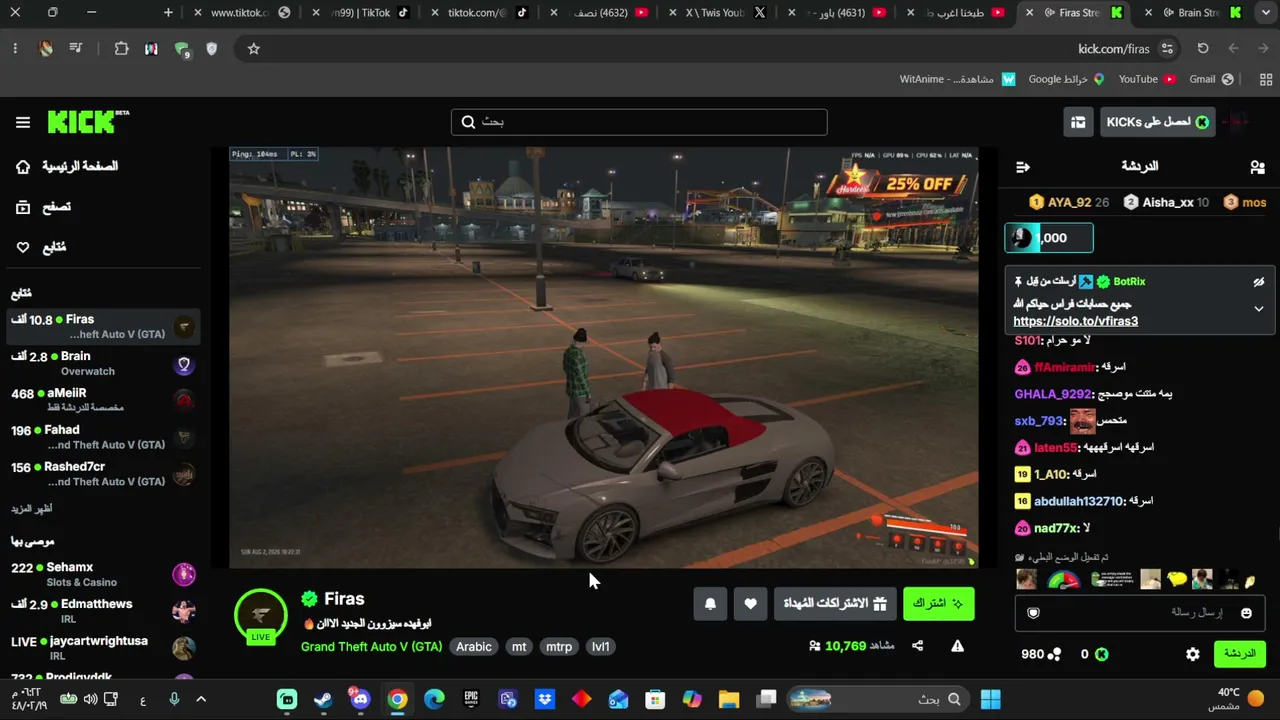Open the YouTube bookmark
Screen dimensions: 1280x720
(x=1147, y=79)
